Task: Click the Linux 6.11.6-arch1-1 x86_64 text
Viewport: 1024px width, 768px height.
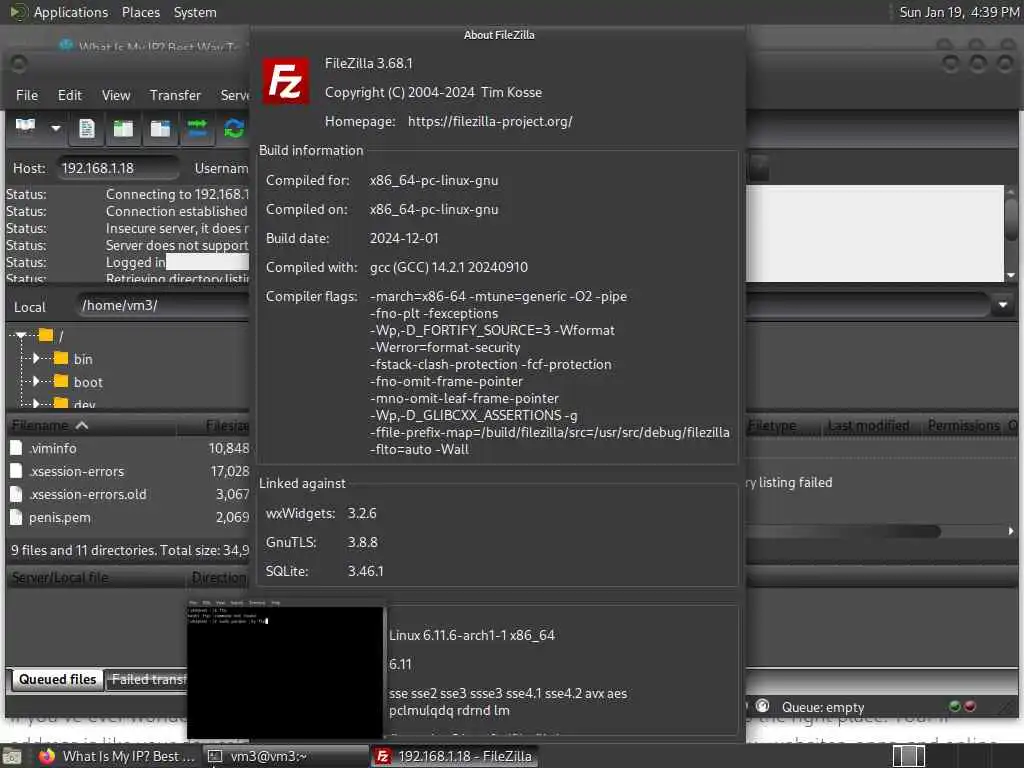Action: pyautogui.click(x=472, y=635)
